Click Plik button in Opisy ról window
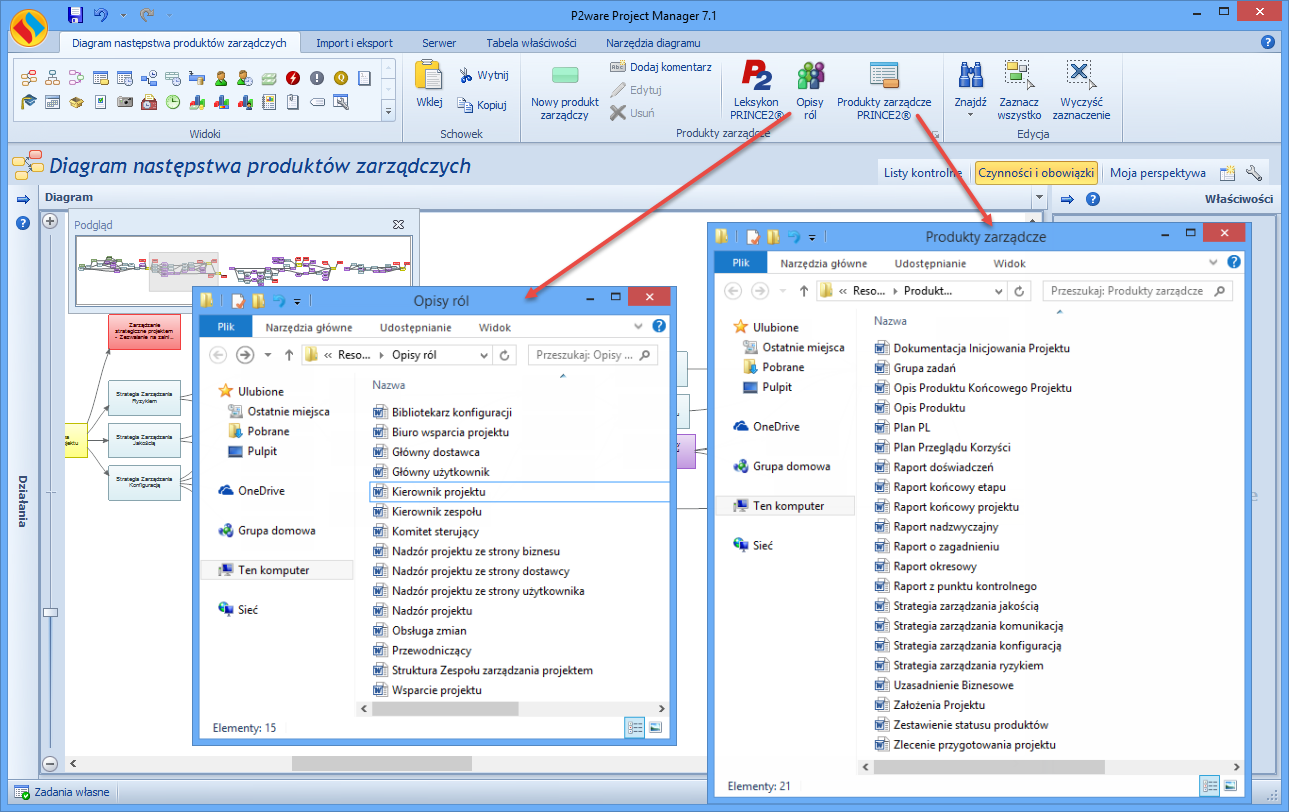This screenshot has width=1289, height=812. [226, 327]
